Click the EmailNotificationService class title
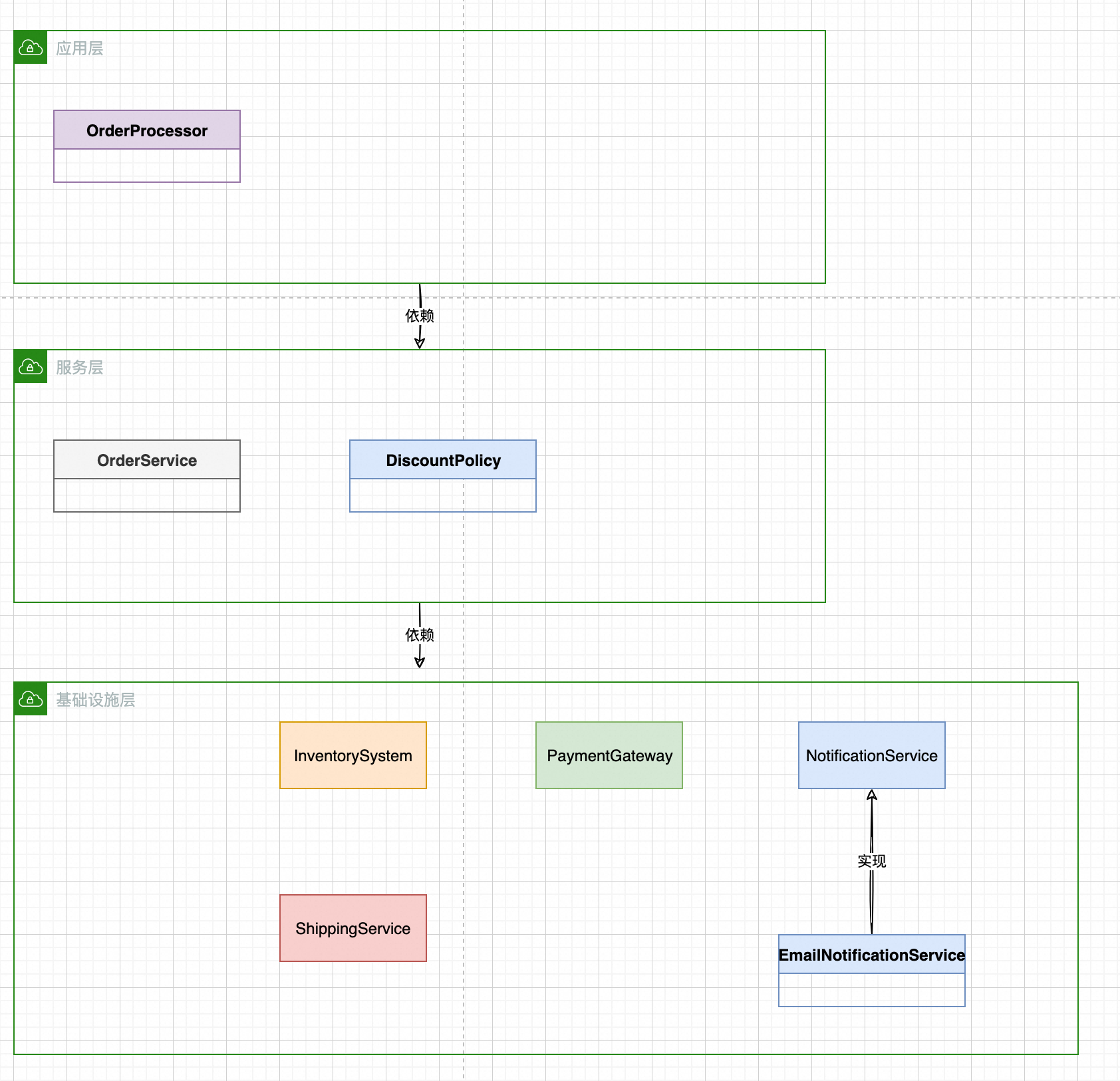This screenshot has height=1081, width=1120. 871,955
